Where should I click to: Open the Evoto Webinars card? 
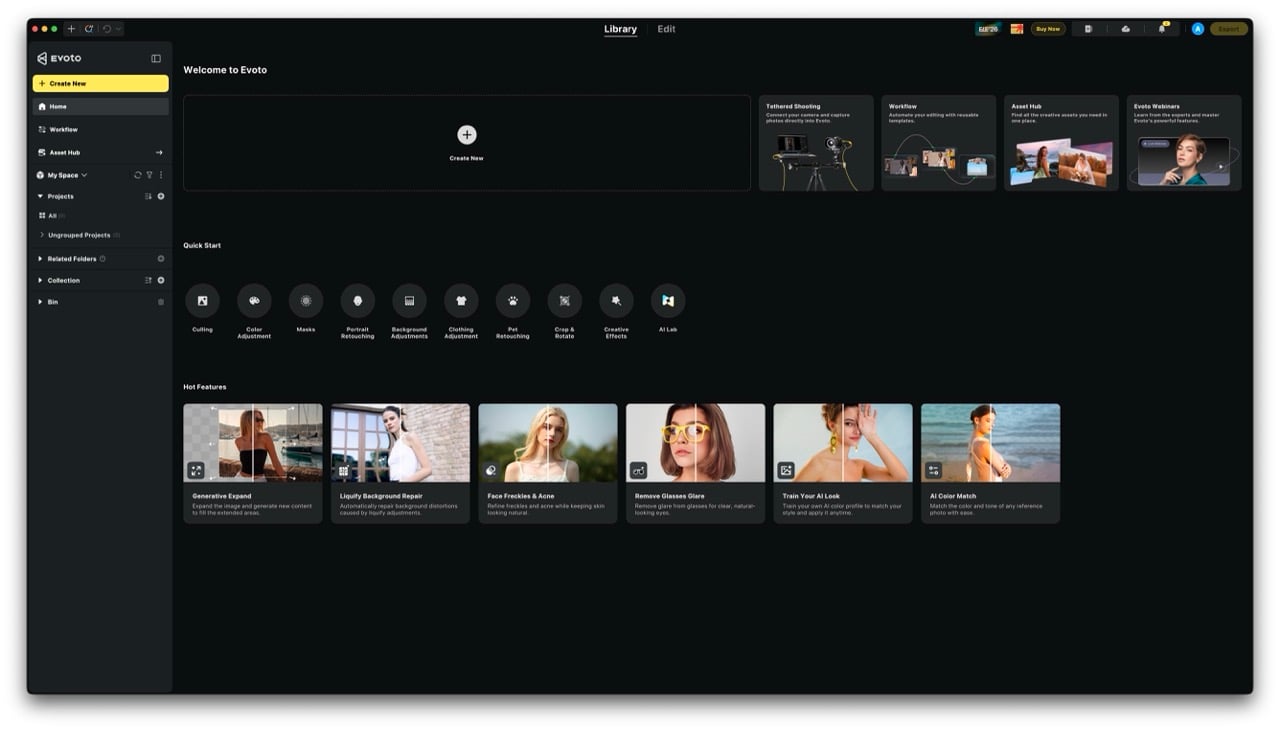[x=1184, y=143]
